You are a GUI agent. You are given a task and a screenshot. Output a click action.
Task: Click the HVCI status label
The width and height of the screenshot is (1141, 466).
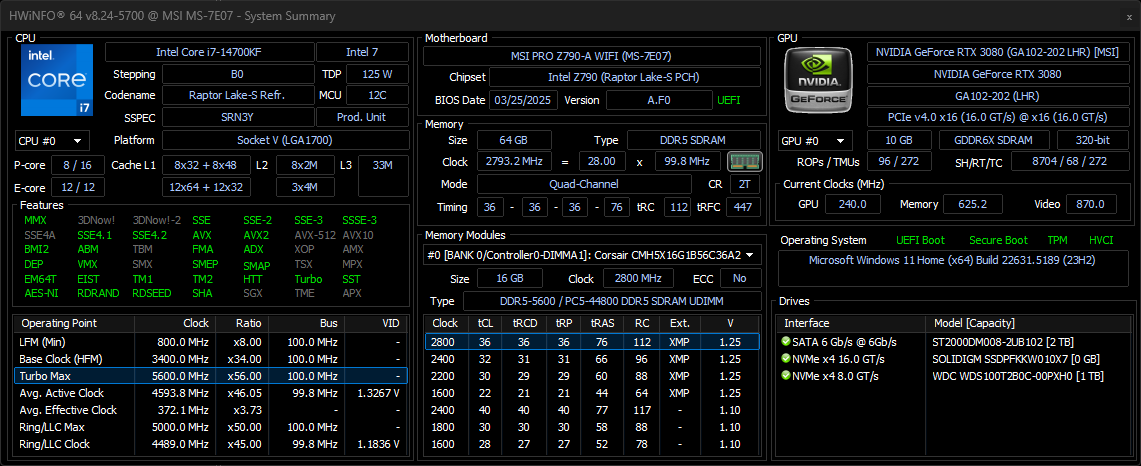coord(1100,240)
